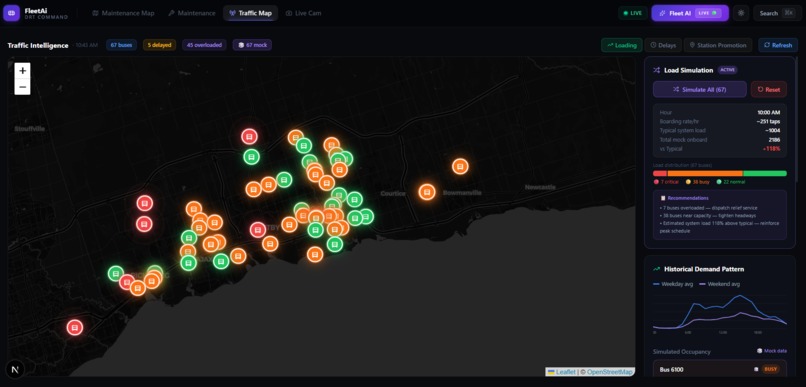Refresh the traffic data

tap(778, 45)
